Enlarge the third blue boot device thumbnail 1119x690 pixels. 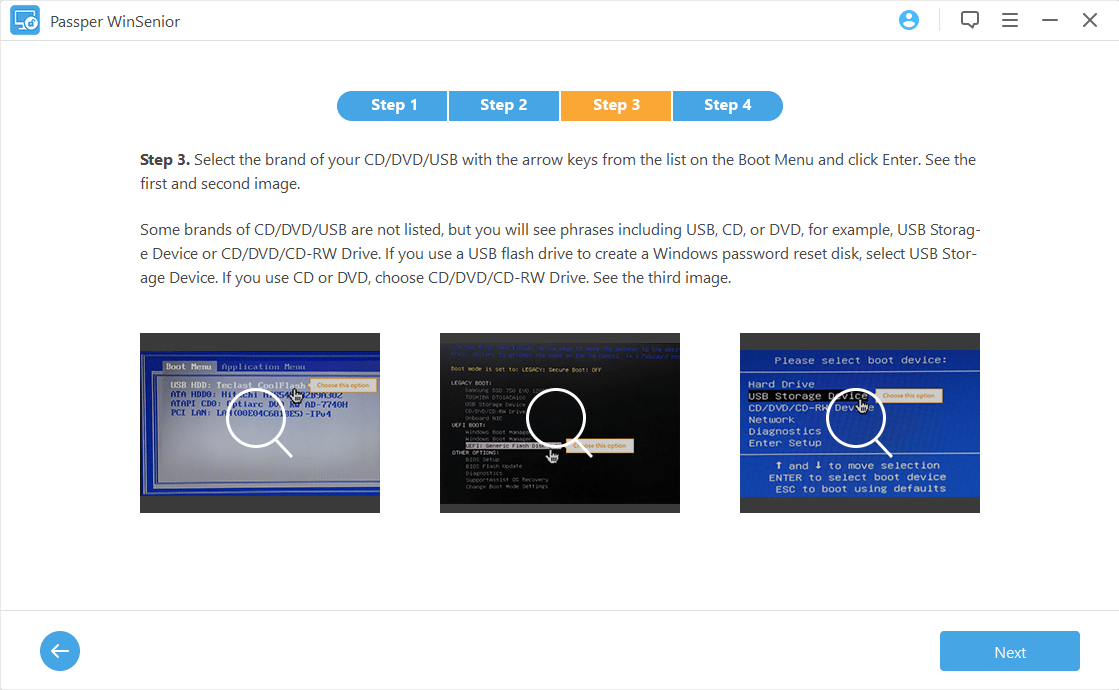click(x=859, y=422)
